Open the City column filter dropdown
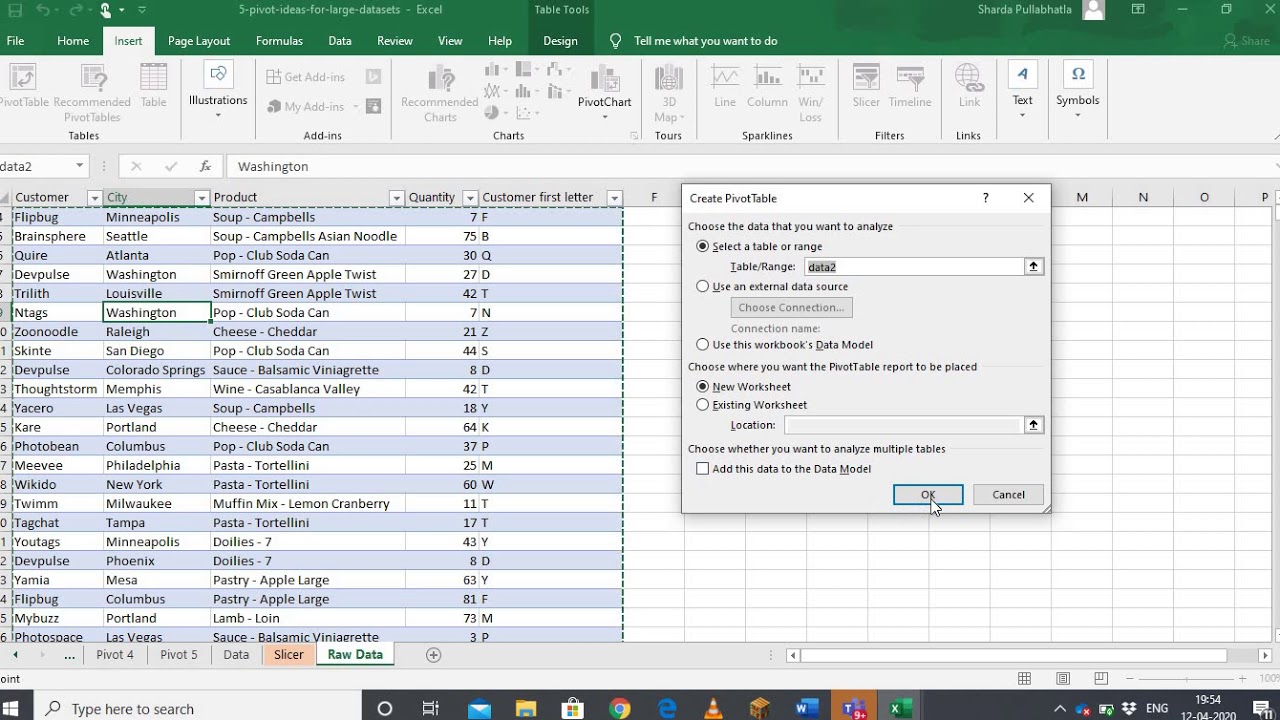Screen dimensions: 1280x720 (x=201, y=198)
